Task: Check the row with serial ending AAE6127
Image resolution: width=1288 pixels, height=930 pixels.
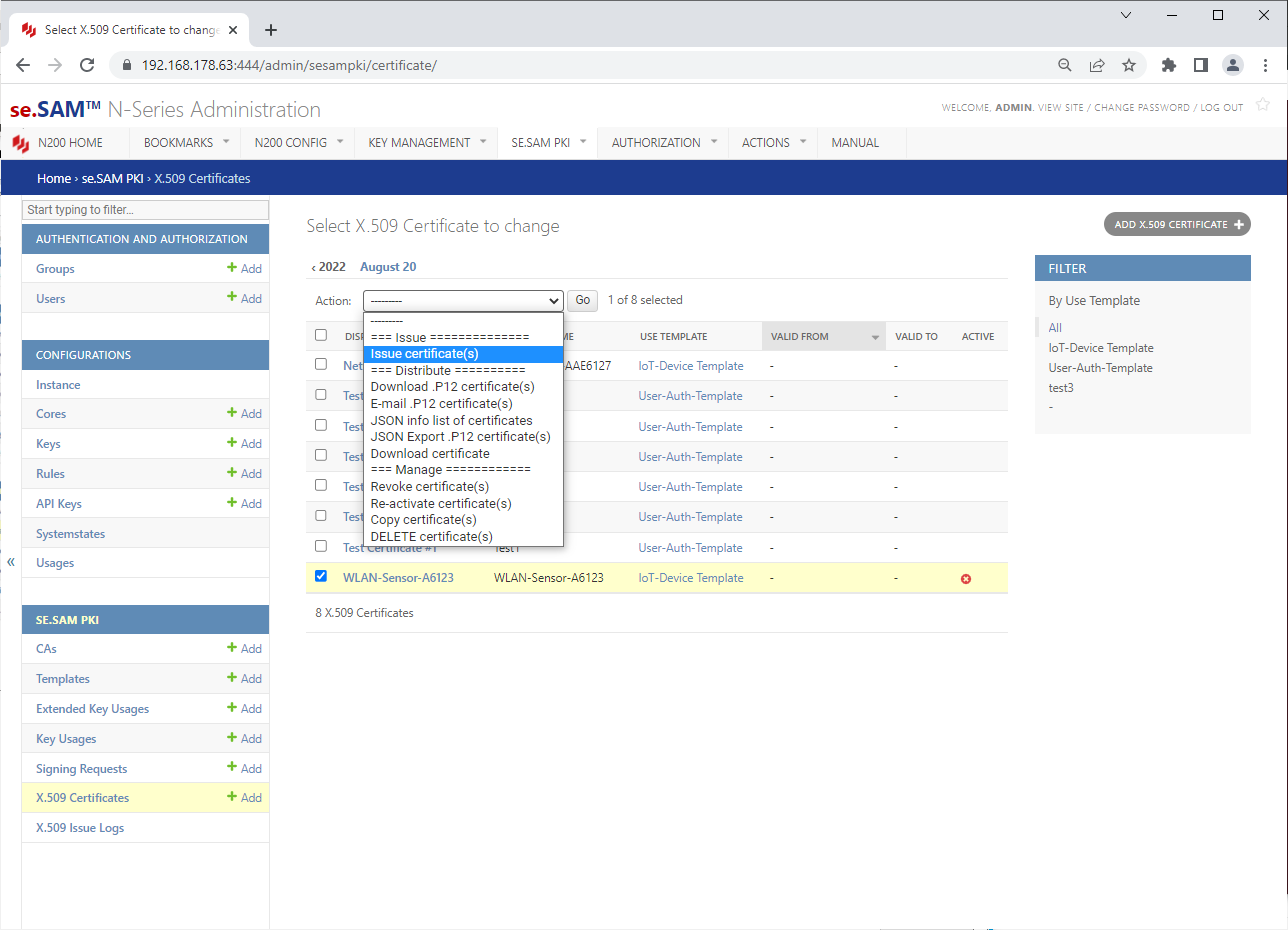Action: tap(321, 364)
